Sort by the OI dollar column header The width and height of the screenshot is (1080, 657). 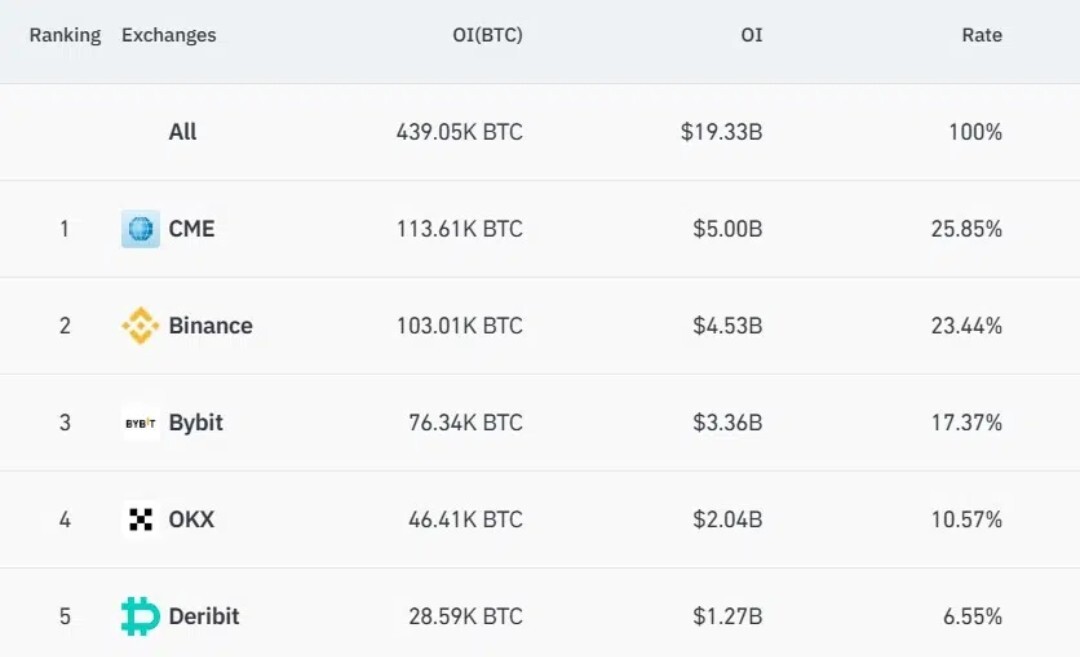tap(751, 35)
